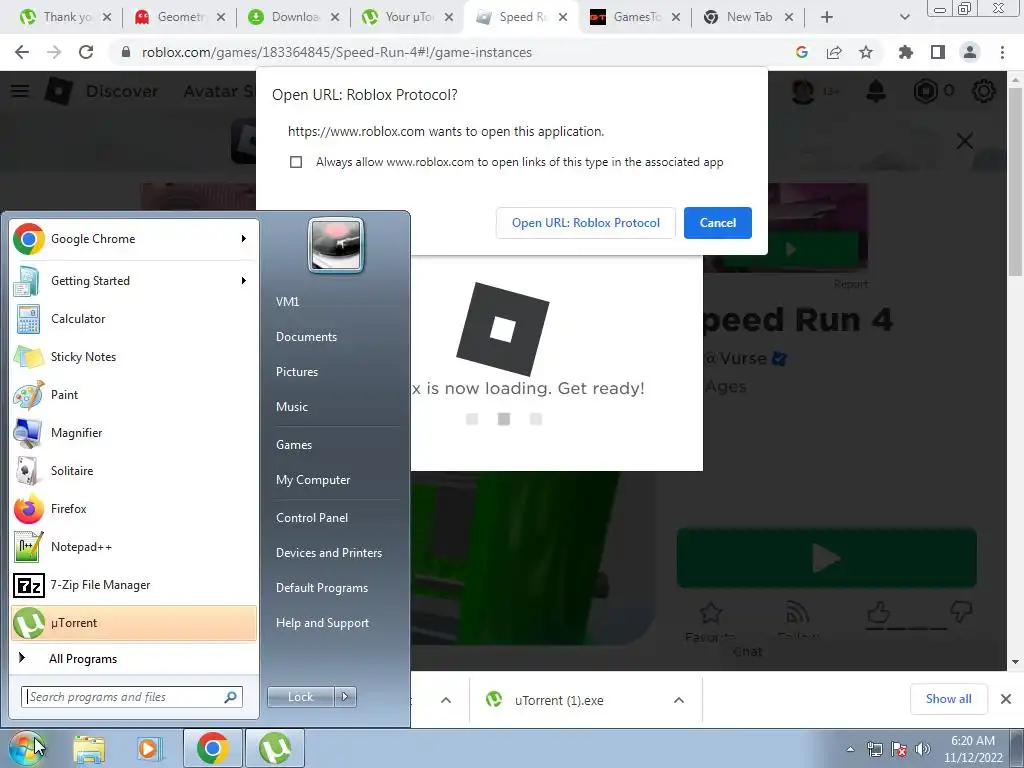Viewport: 1024px width, 768px height.
Task: Click the Chrome address bar URL
Action: point(336,52)
